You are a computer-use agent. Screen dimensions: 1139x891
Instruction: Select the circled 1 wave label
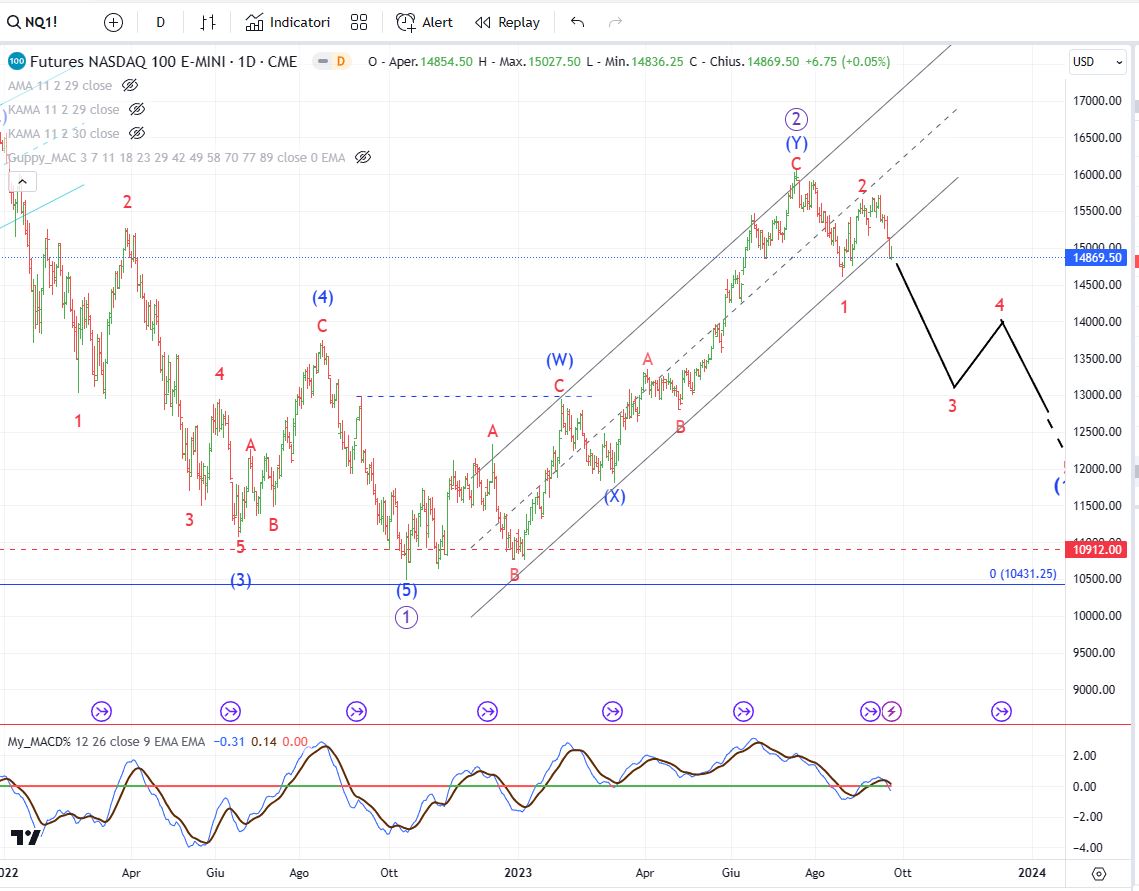point(406,618)
